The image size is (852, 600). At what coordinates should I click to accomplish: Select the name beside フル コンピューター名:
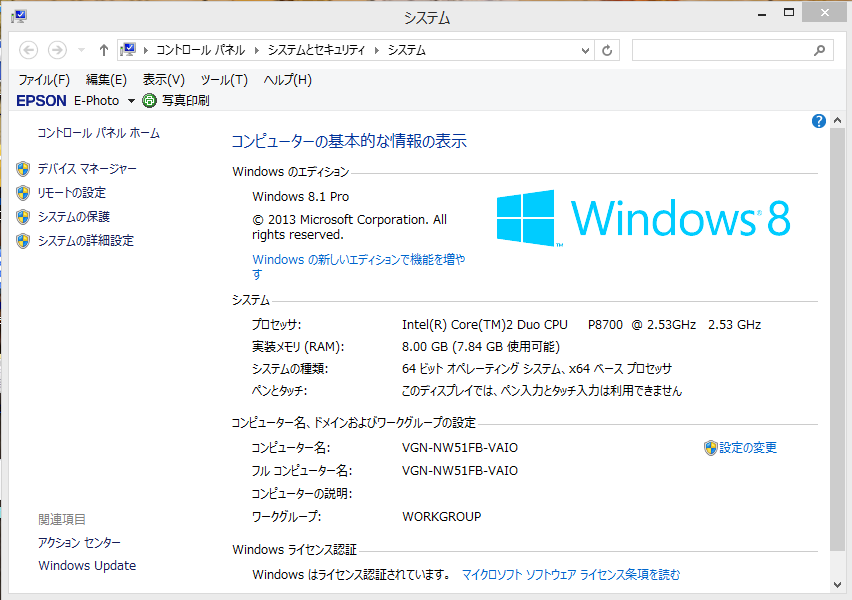460,471
